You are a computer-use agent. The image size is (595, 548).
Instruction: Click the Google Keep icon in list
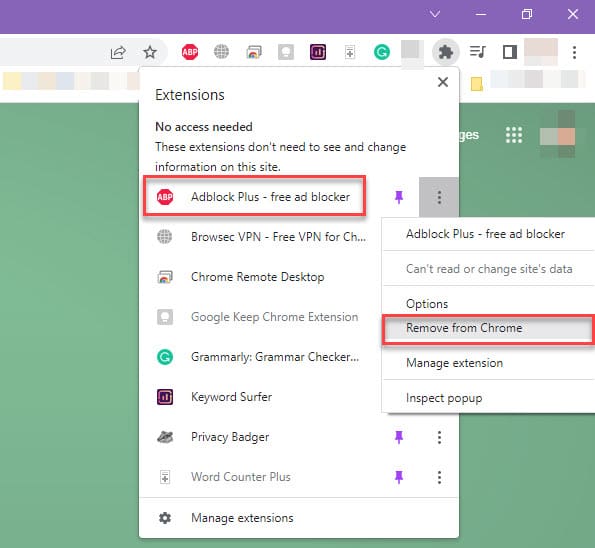click(x=165, y=317)
